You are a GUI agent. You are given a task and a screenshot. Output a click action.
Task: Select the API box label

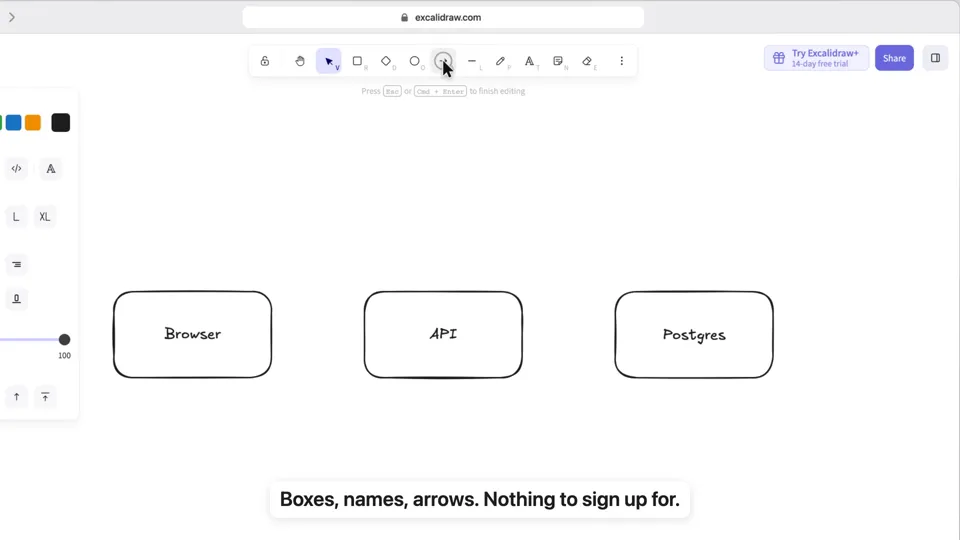[443, 334]
